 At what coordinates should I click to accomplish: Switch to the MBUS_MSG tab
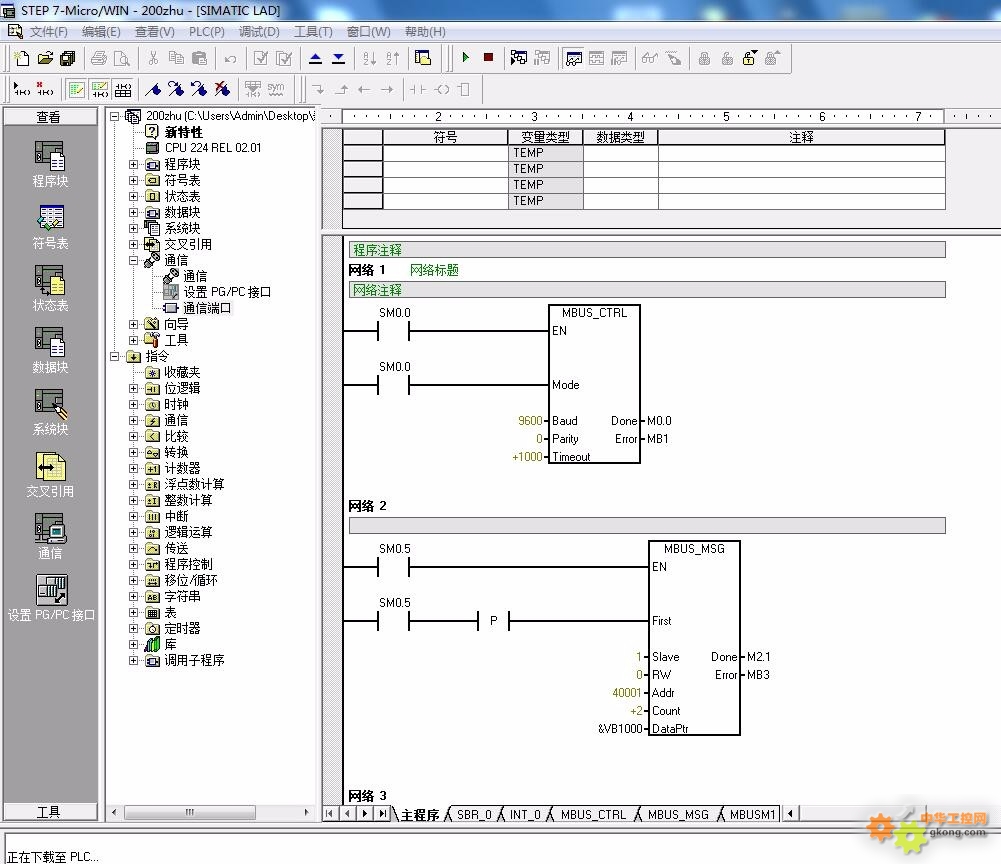pyautogui.click(x=678, y=814)
